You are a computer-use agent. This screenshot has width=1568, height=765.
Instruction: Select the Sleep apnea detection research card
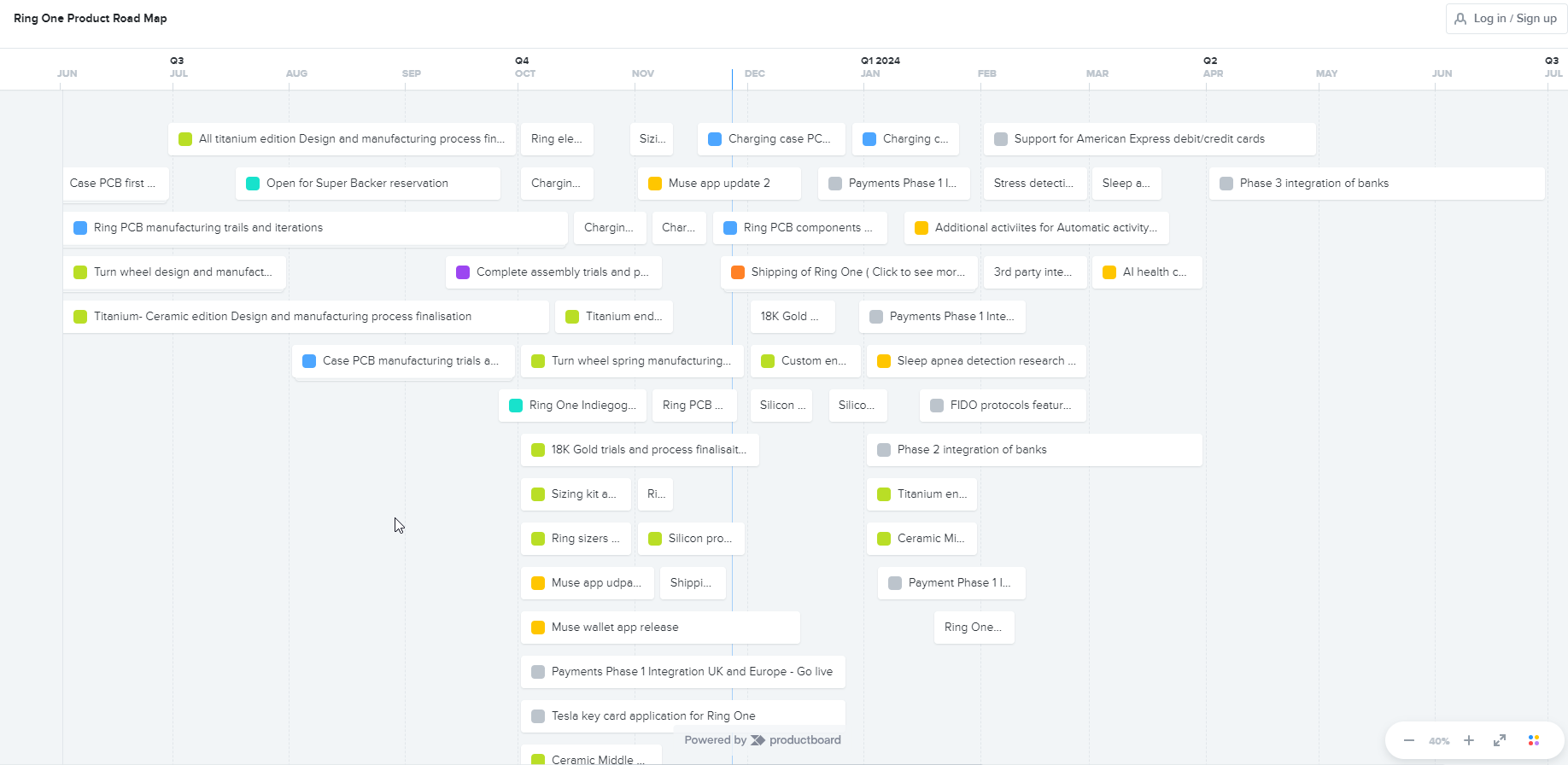(x=976, y=361)
